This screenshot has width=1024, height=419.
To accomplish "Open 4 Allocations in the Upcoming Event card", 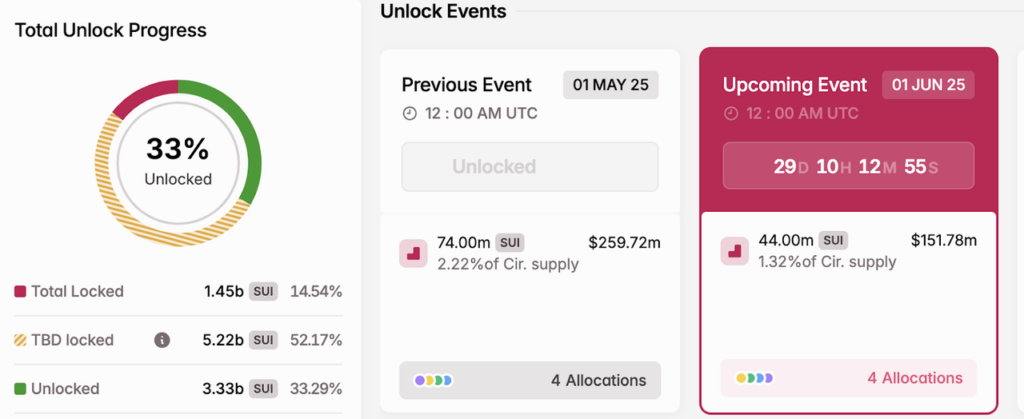I will click(x=849, y=378).
